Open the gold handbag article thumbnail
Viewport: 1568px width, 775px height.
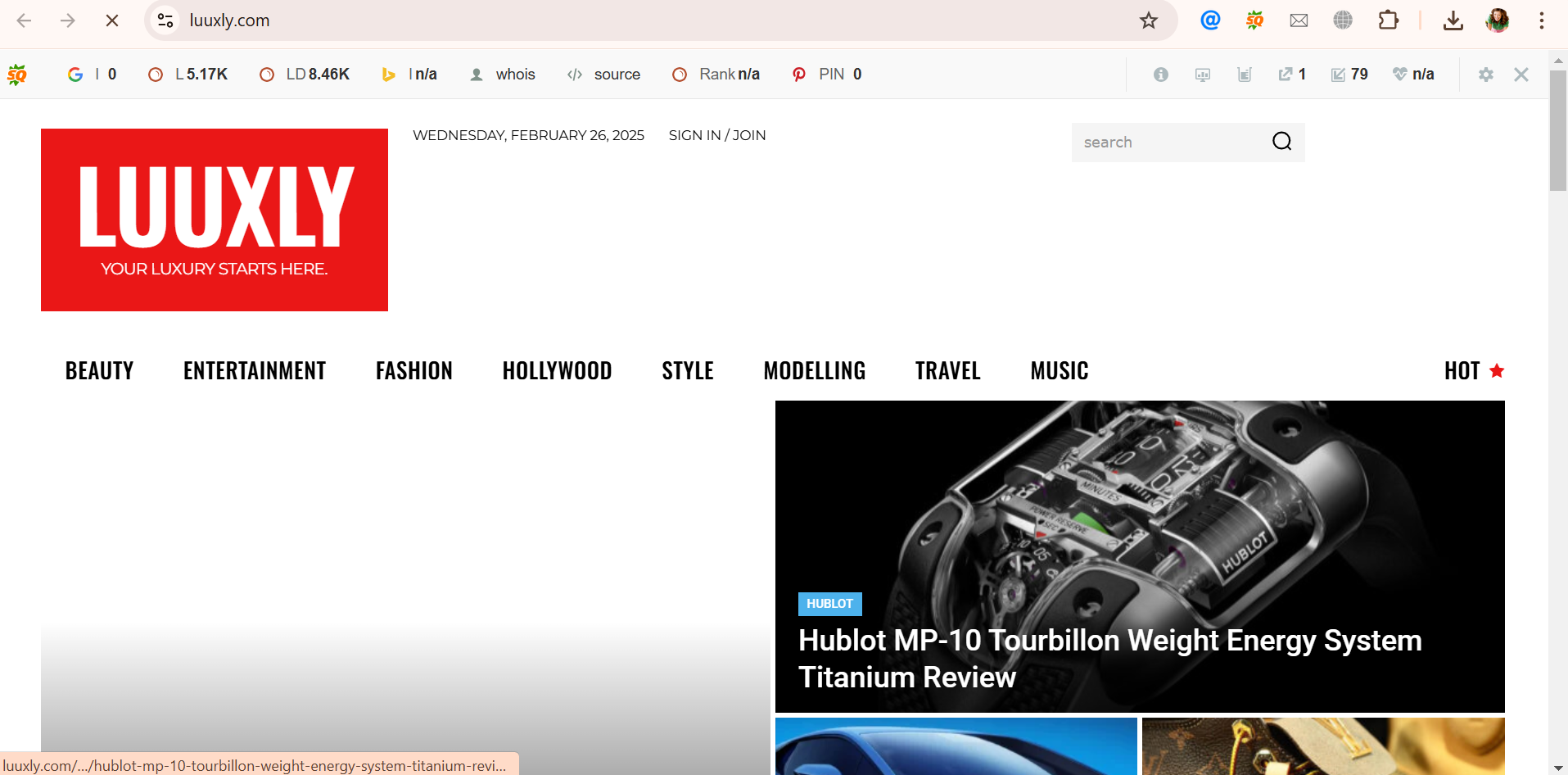pyautogui.click(x=1323, y=746)
